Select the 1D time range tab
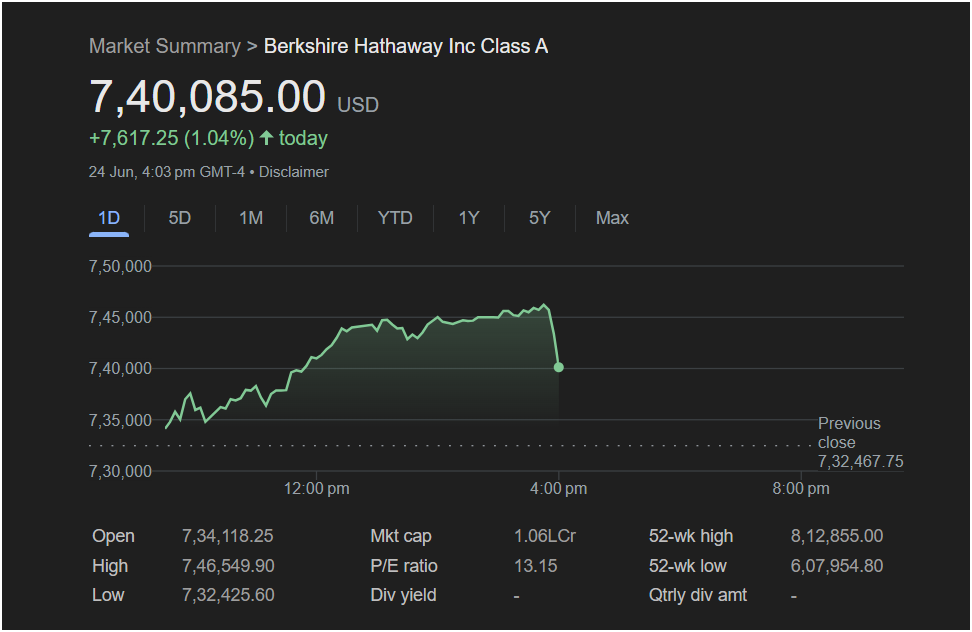Image resolution: width=972 pixels, height=632 pixels. pyautogui.click(x=109, y=218)
